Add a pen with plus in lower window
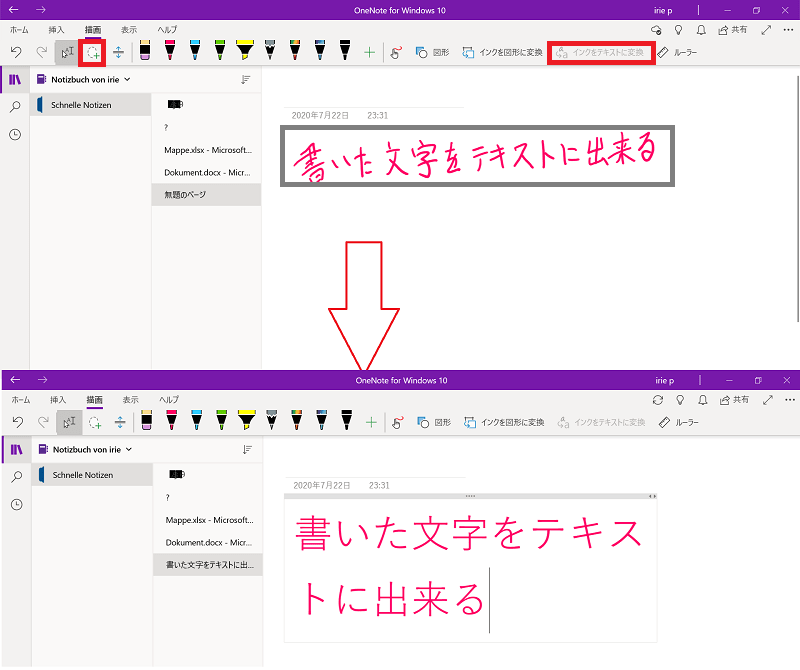The image size is (800, 670). [x=371, y=422]
